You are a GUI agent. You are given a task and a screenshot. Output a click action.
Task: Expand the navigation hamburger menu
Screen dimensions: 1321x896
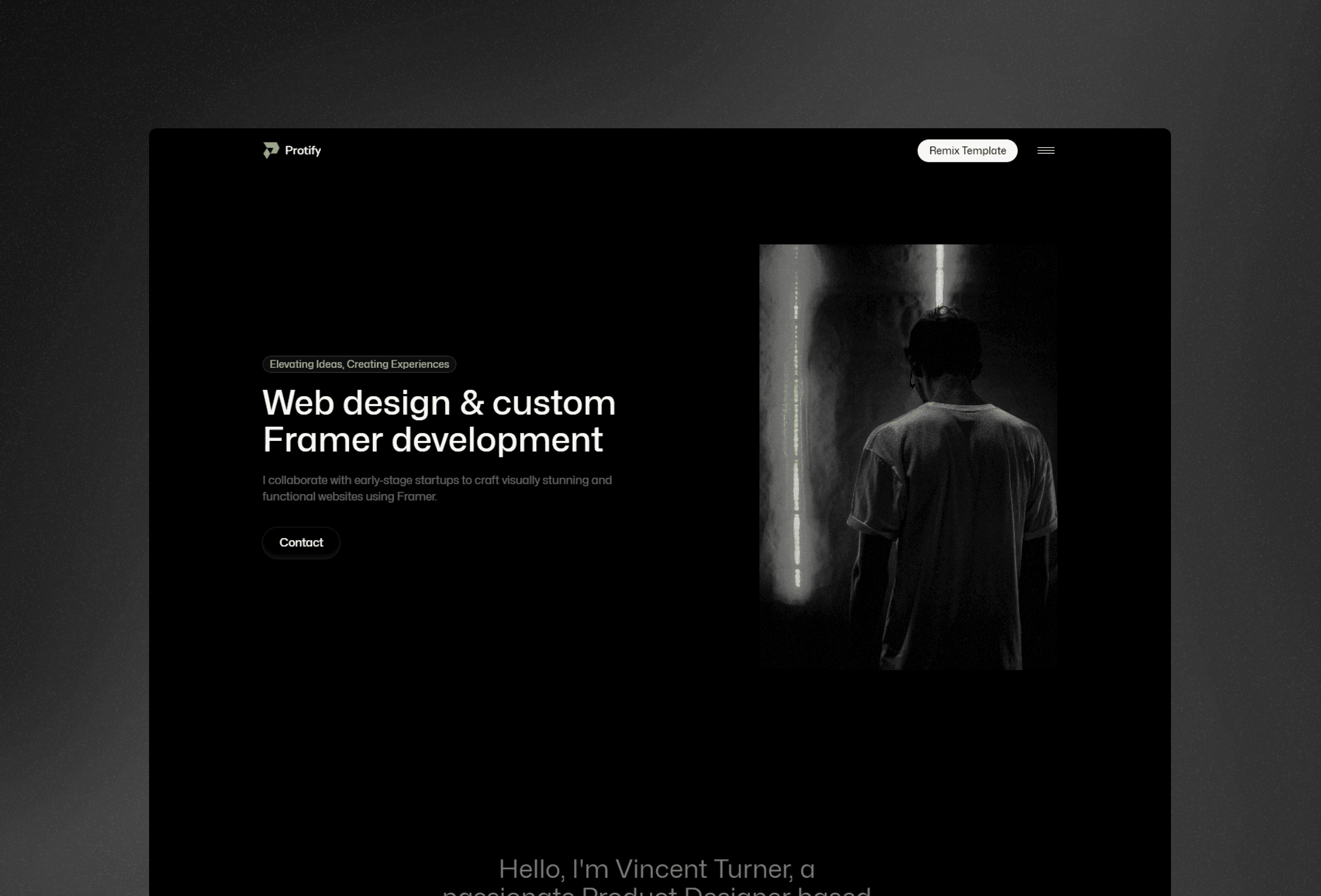click(x=1045, y=150)
